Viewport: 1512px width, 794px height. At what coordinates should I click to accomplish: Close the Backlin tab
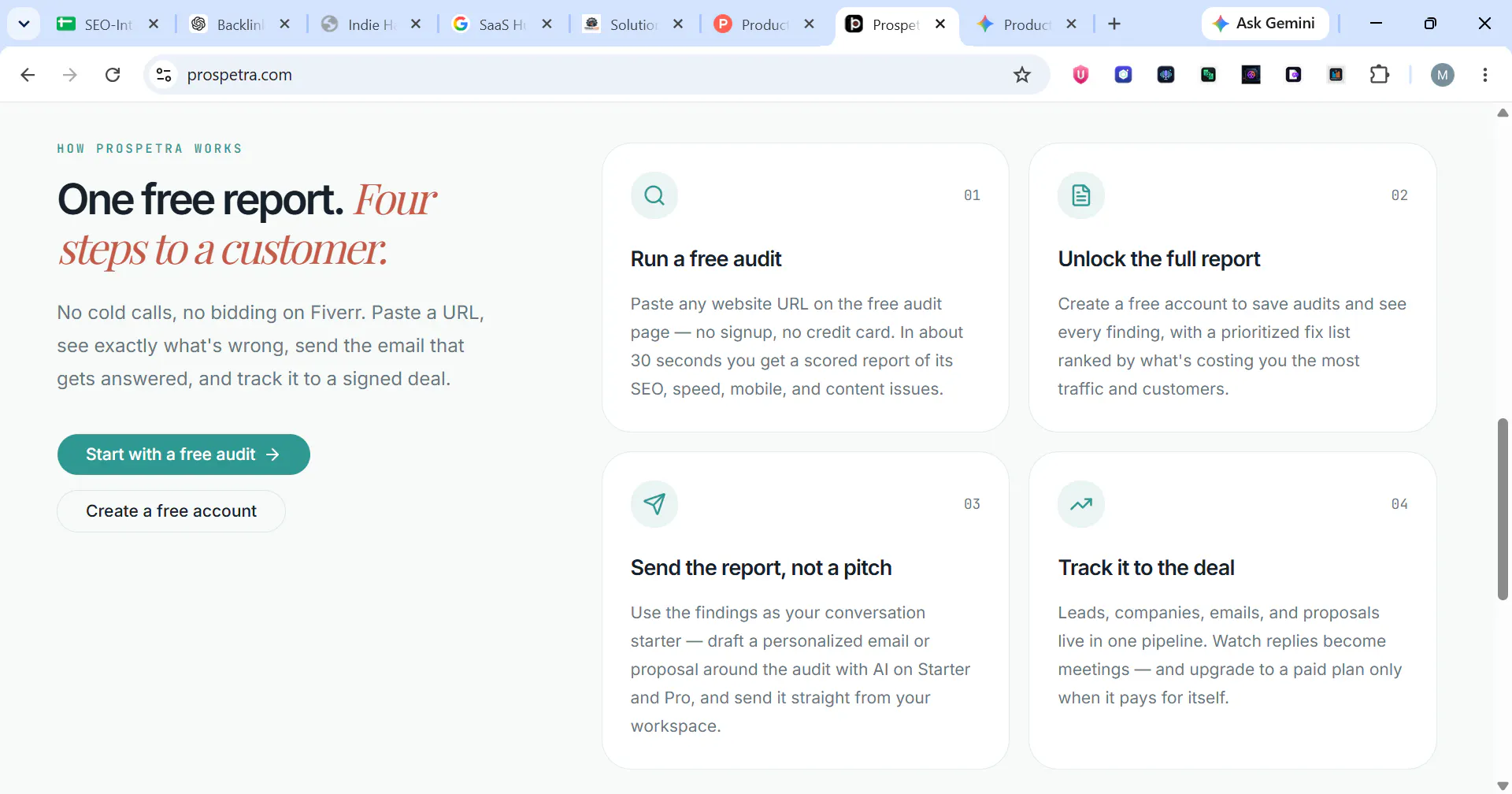click(x=285, y=24)
